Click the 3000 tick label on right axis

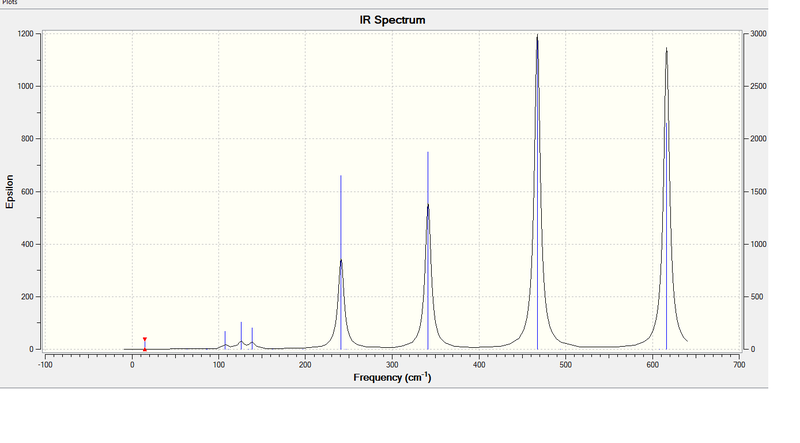point(758,34)
